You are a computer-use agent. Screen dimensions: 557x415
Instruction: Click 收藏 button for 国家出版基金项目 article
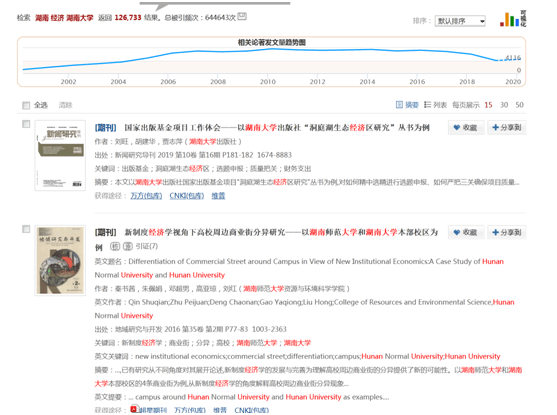[x=466, y=128]
